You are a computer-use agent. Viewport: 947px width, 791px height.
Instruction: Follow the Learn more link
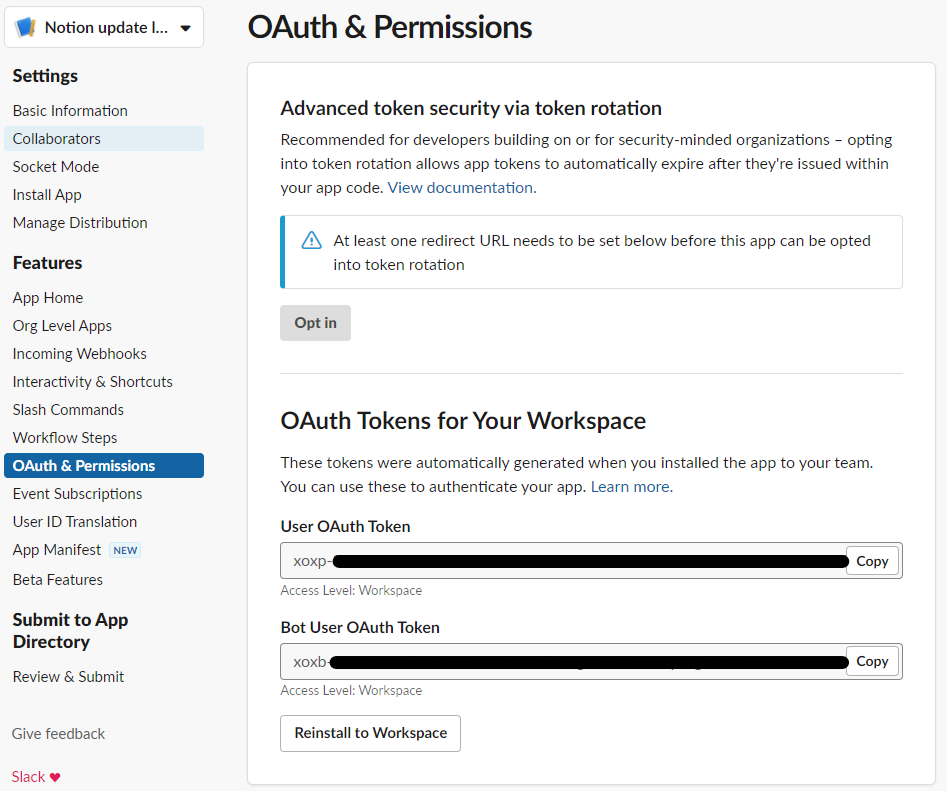632,487
